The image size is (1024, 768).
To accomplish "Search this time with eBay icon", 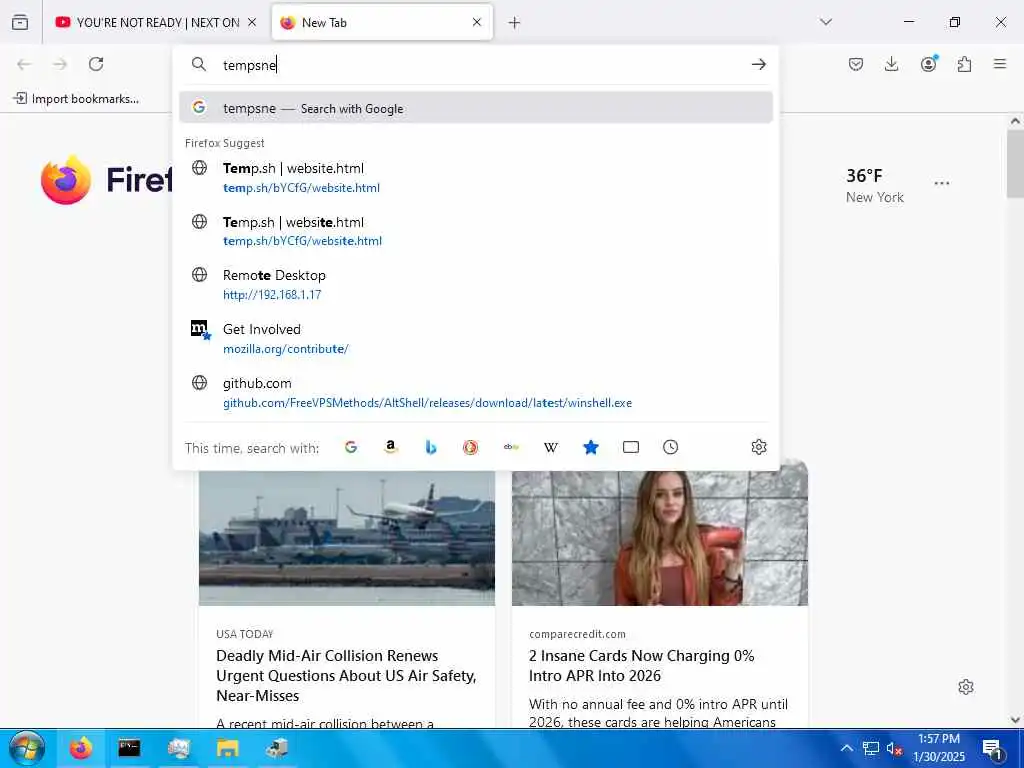I will tap(511, 447).
